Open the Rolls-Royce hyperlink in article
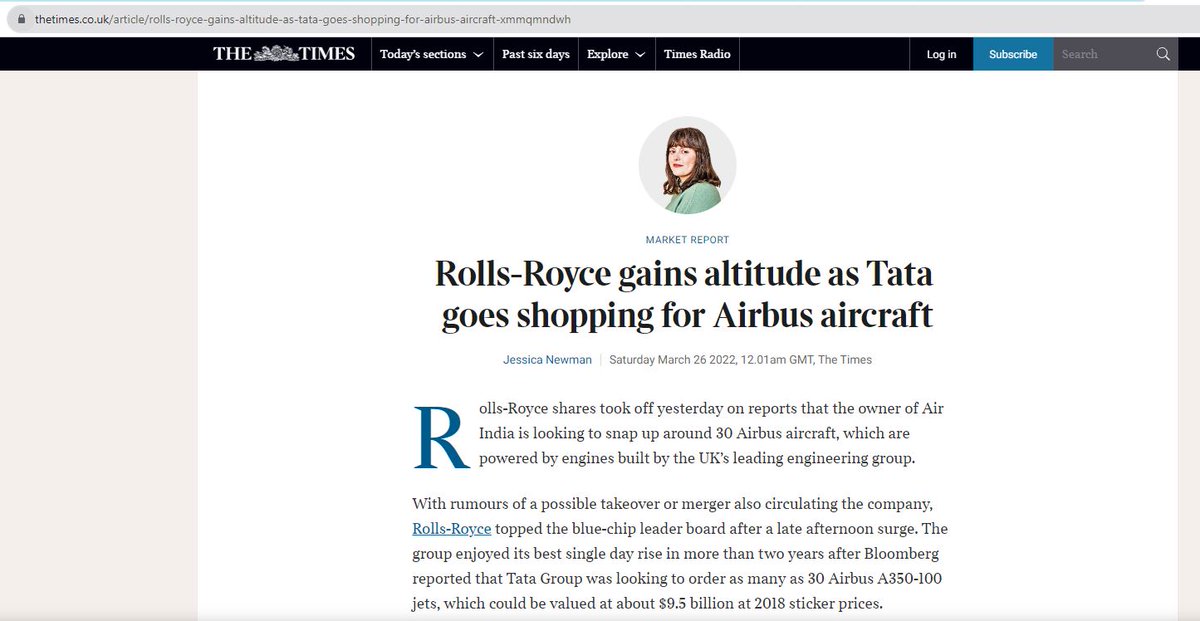 coord(452,528)
